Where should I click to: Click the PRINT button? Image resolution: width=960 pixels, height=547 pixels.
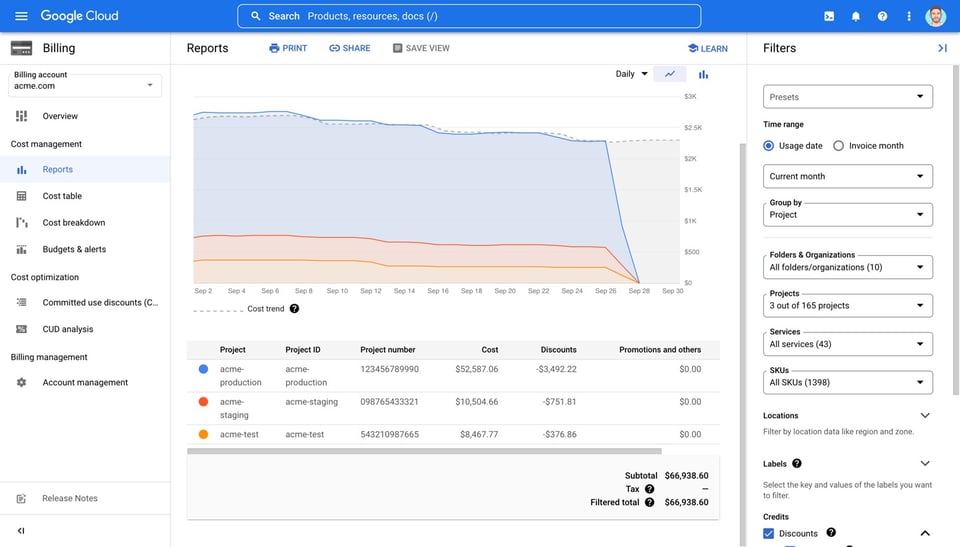[x=288, y=48]
